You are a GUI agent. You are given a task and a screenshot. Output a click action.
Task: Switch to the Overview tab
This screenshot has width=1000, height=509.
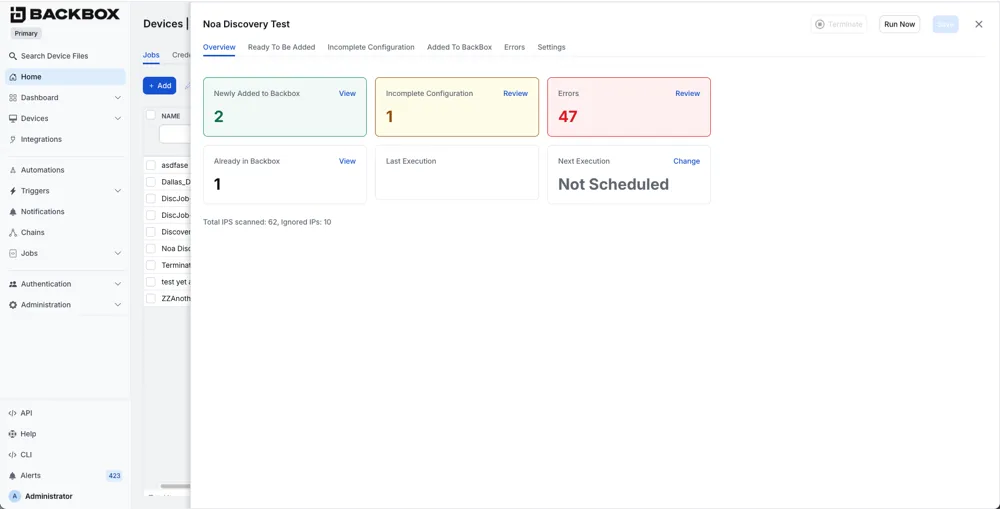(219, 47)
